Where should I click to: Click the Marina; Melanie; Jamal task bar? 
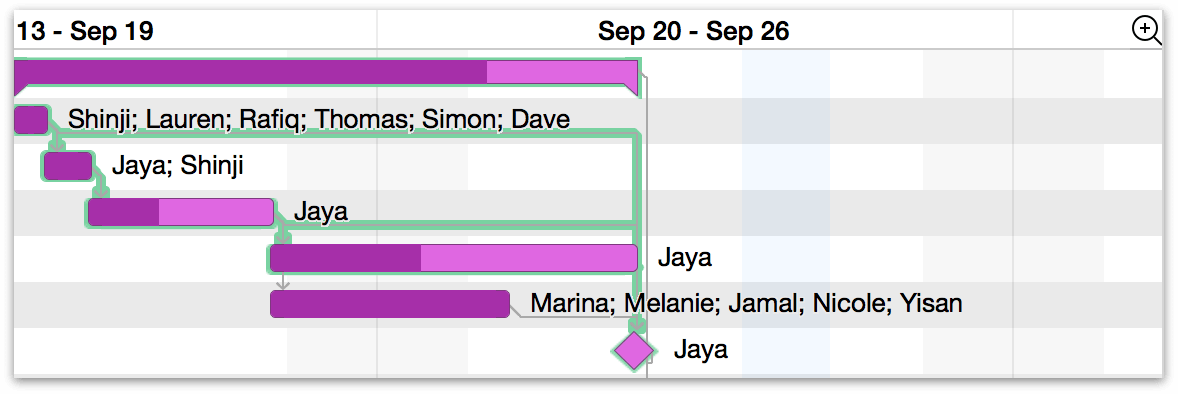click(x=389, y=304)
